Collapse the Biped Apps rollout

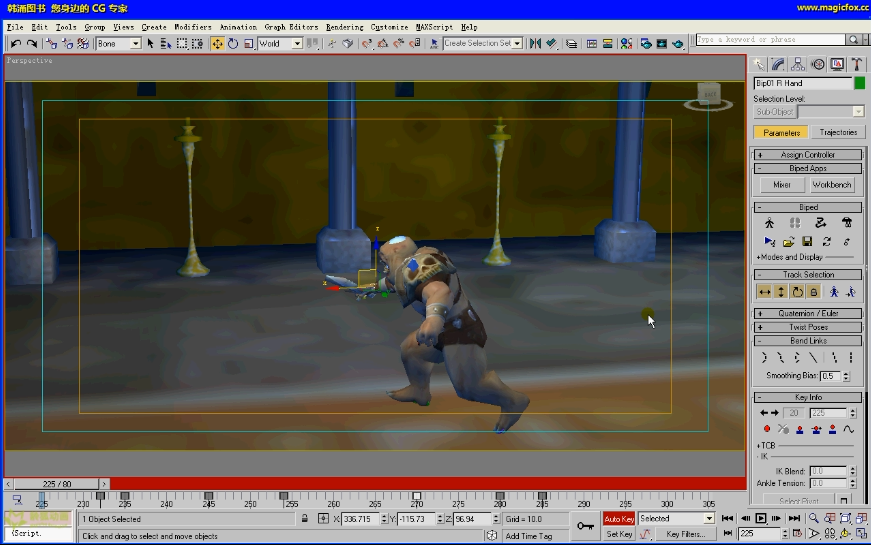click(808, 168)
